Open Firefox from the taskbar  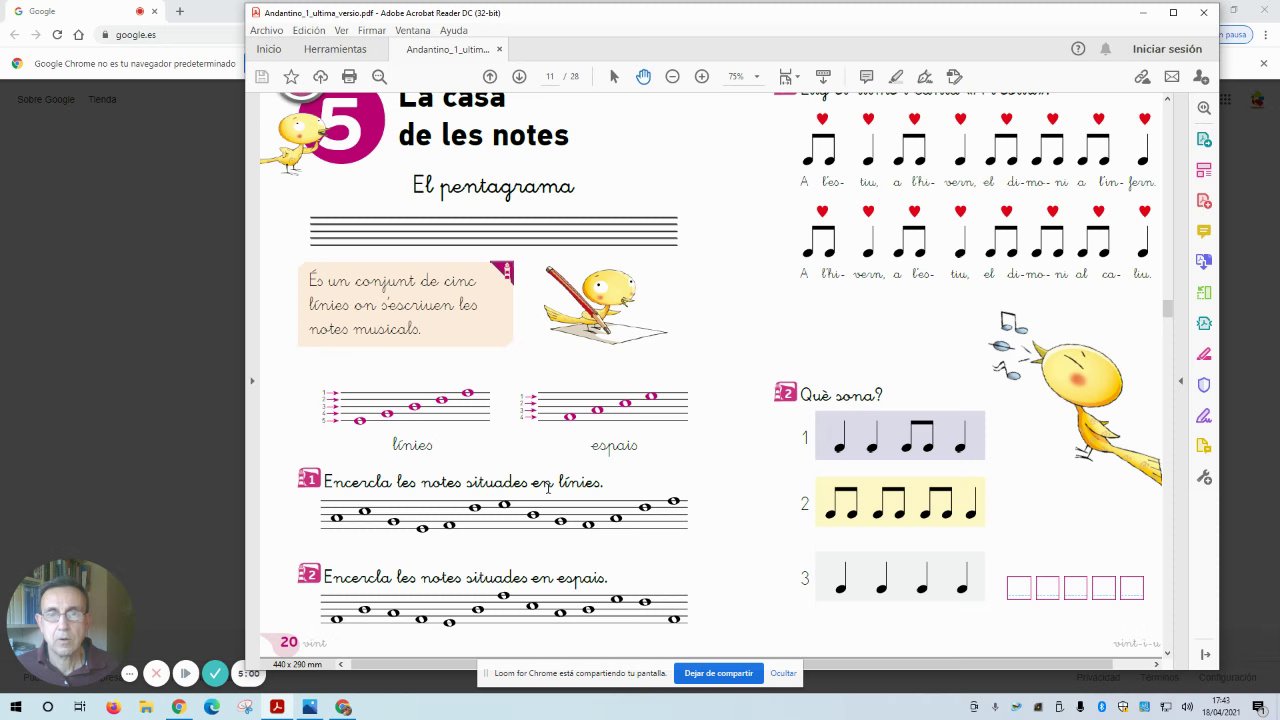click(113, 707)
